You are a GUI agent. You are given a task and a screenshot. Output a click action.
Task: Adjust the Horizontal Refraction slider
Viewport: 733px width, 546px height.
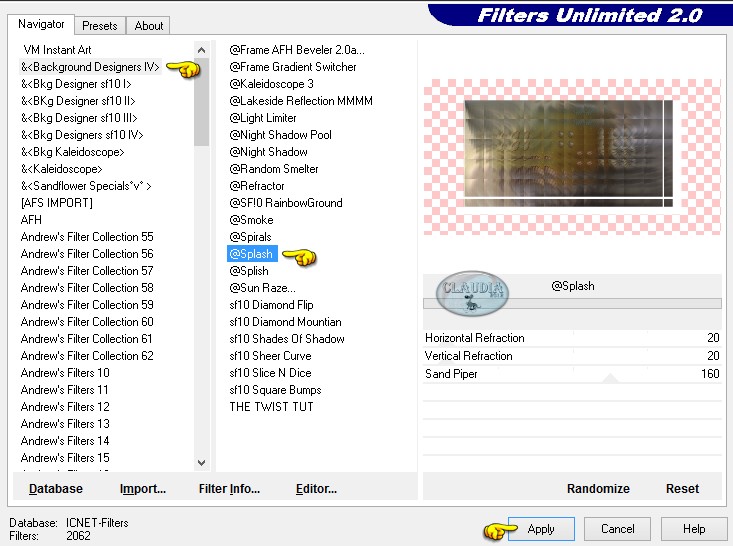point(572,338)
